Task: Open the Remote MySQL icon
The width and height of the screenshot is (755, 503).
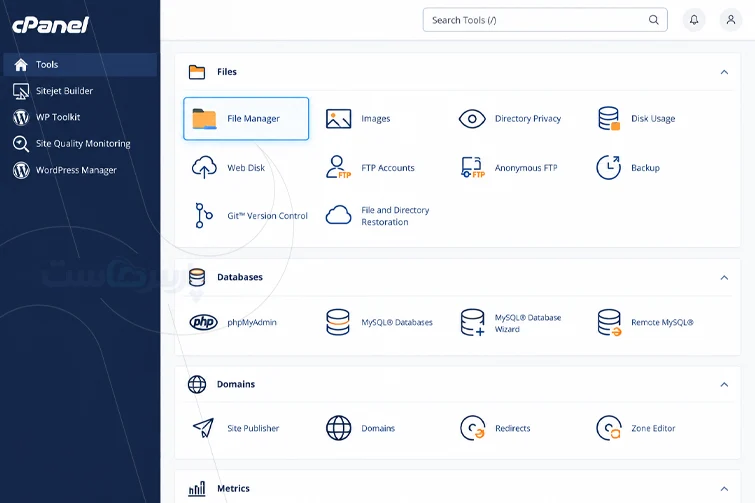Action: click(609, 322)
